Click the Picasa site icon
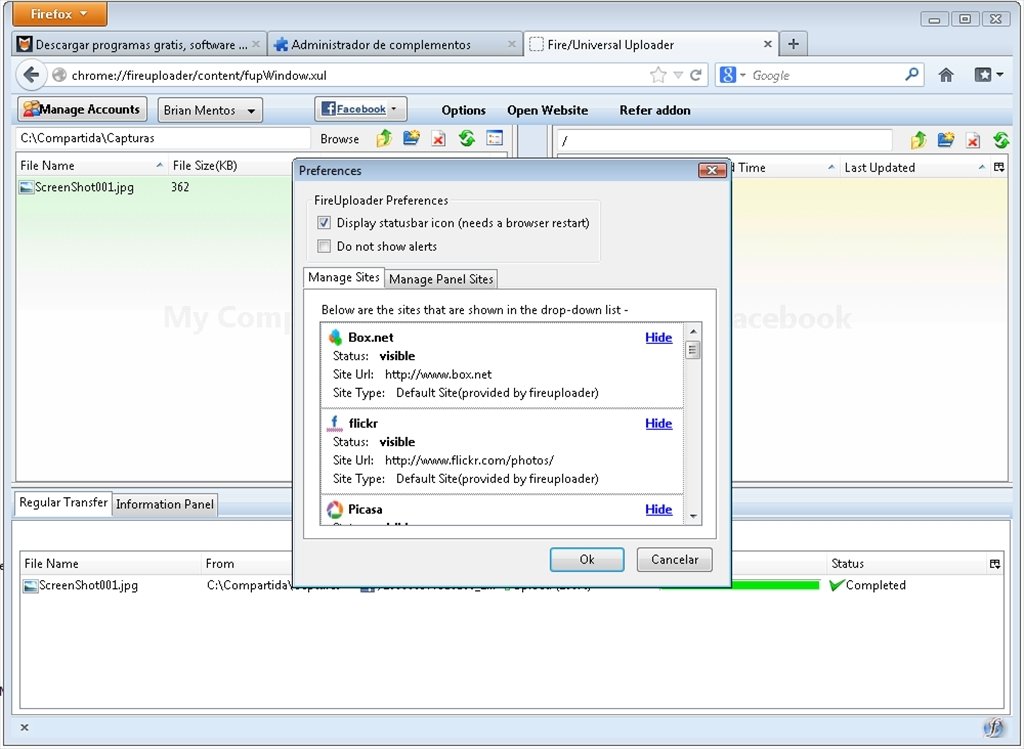The height and width of the screenshot is (749, 1024). 335,509
